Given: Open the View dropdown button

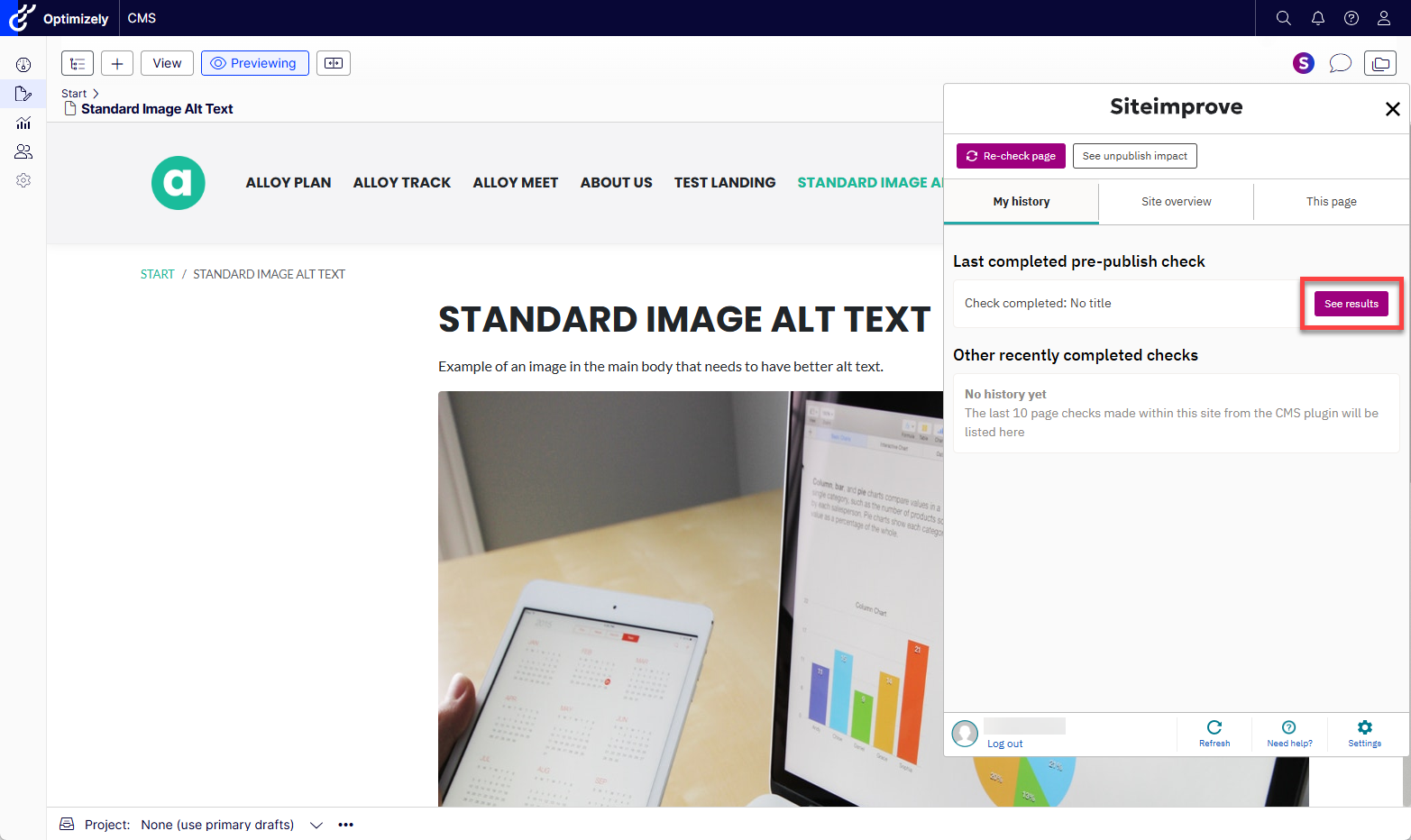Looking at the screenshot, I should click(x=167, y=63).
